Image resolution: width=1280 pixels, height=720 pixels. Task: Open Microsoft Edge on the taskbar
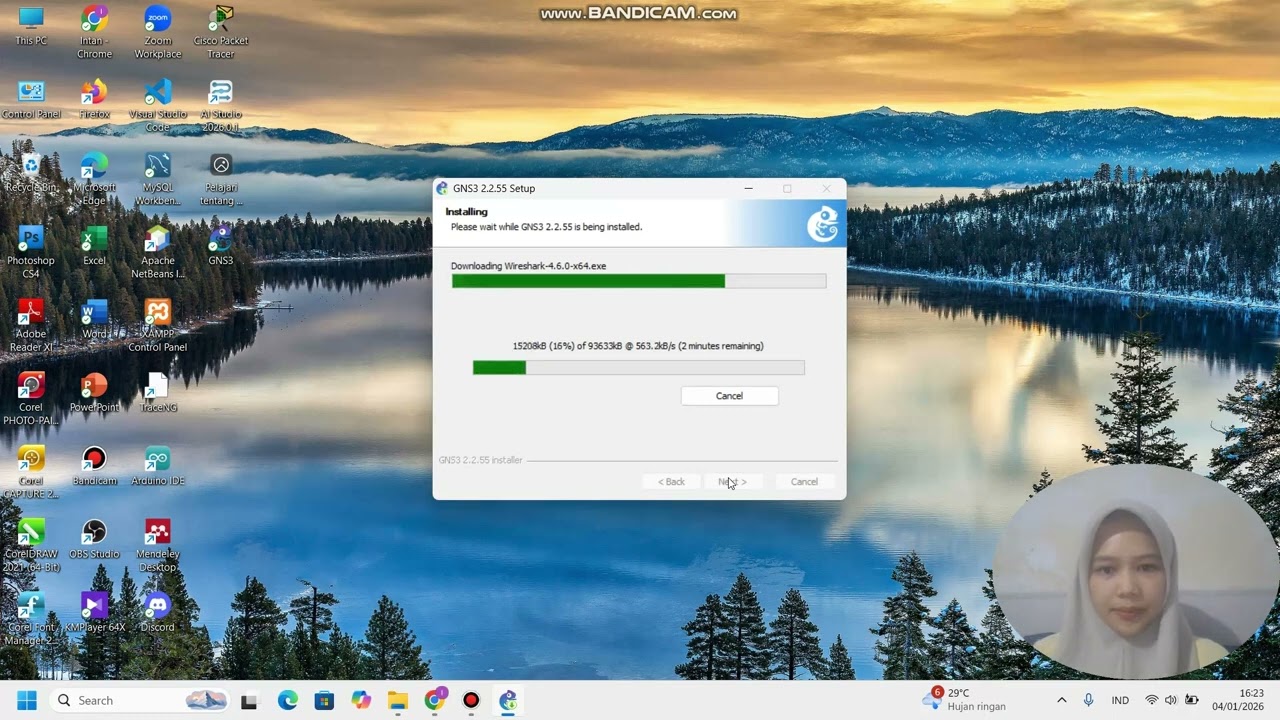point(287,701)
